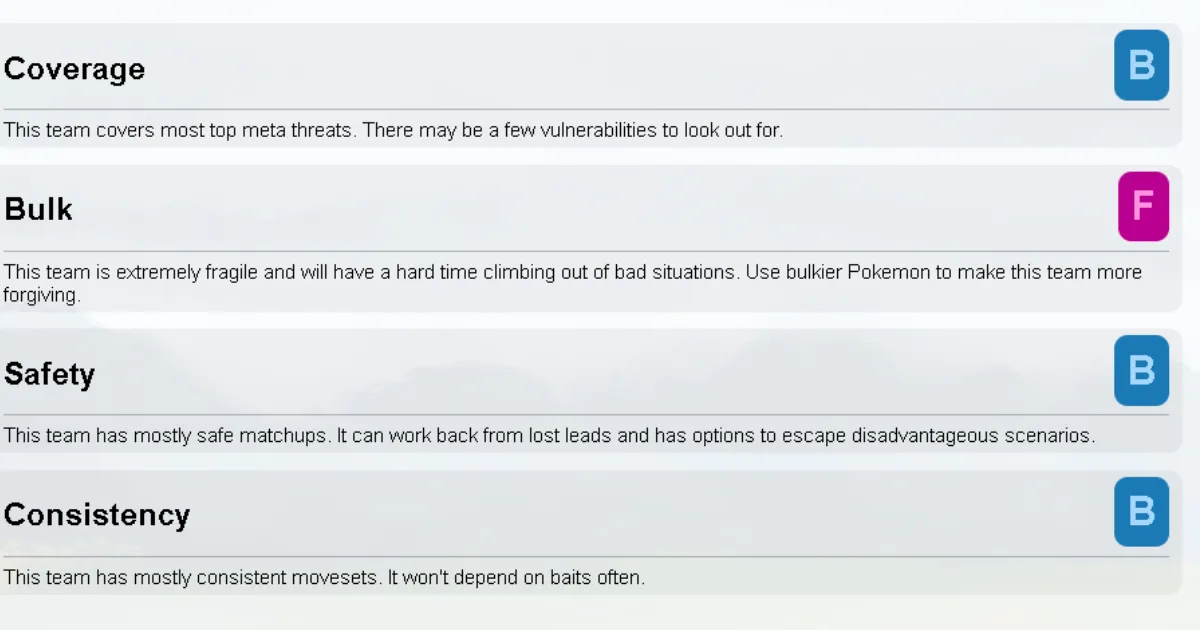The width and height of the screenshot is (1200, 630).
Task: Click the divider line under the Bulk heading
Action: click(585, 251)
